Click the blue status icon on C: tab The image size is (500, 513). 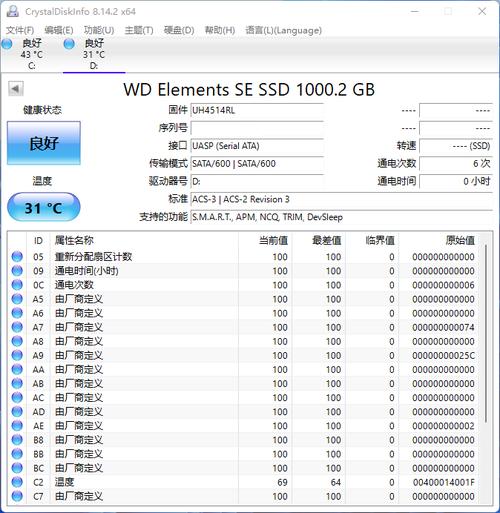pos(7,44)
